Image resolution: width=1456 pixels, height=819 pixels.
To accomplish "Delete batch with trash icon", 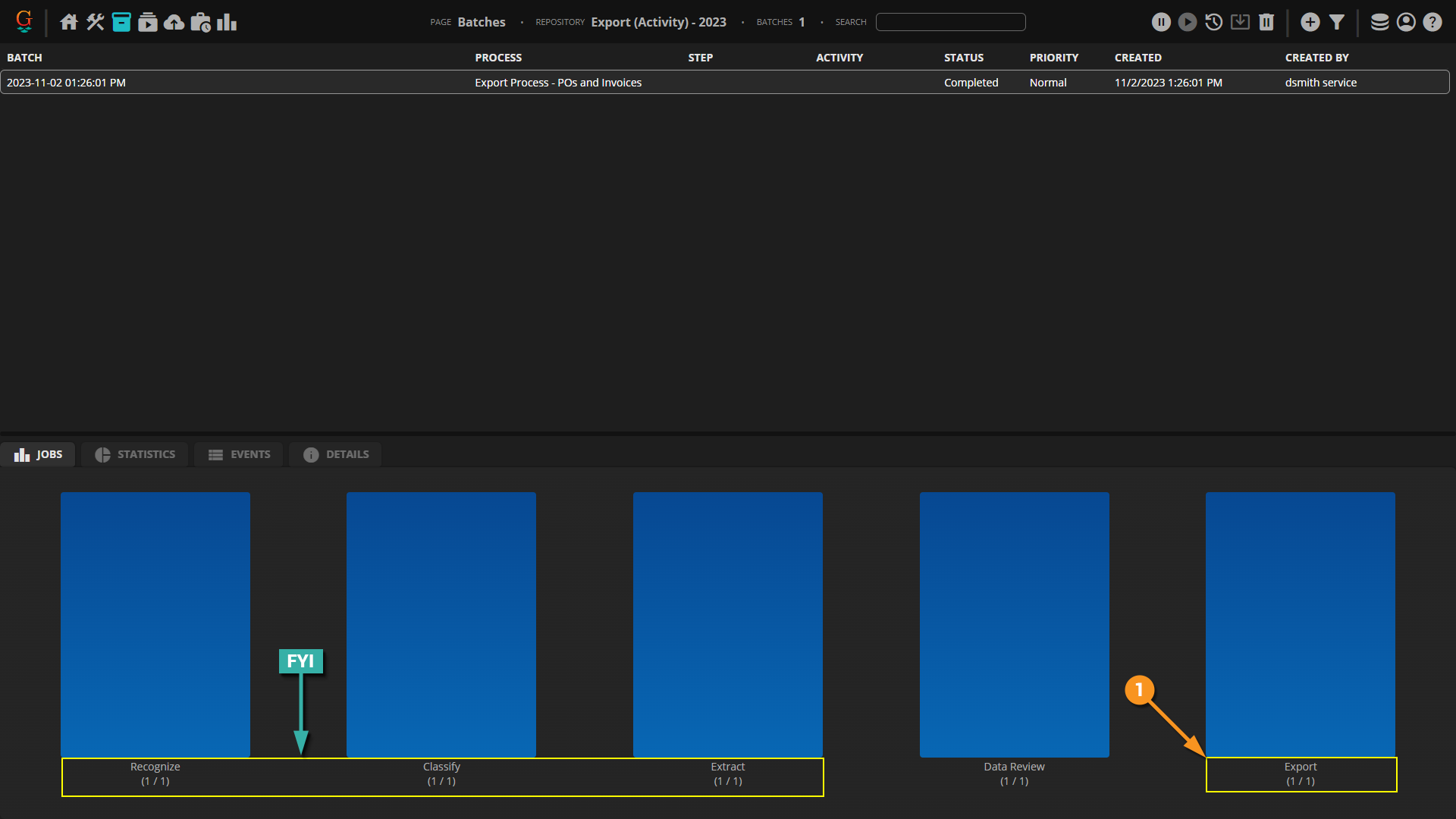I will (1266, 22).
